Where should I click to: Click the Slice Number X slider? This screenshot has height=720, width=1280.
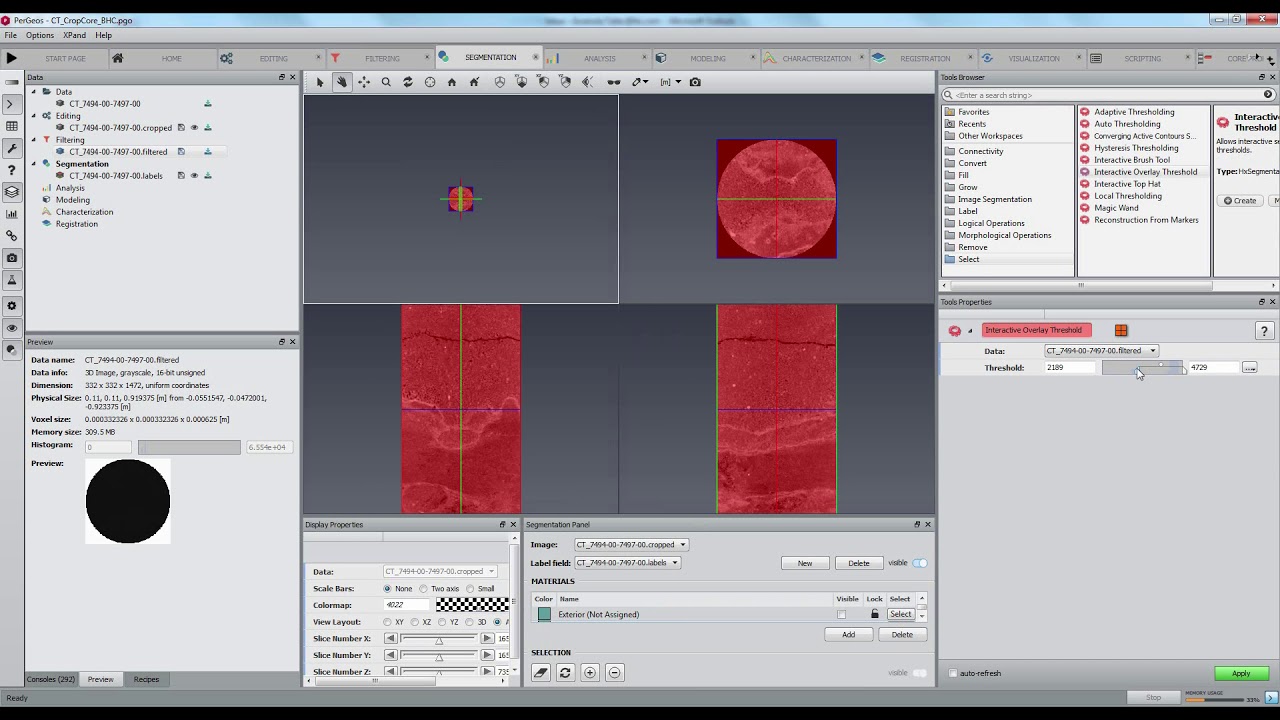click(438, 639)
